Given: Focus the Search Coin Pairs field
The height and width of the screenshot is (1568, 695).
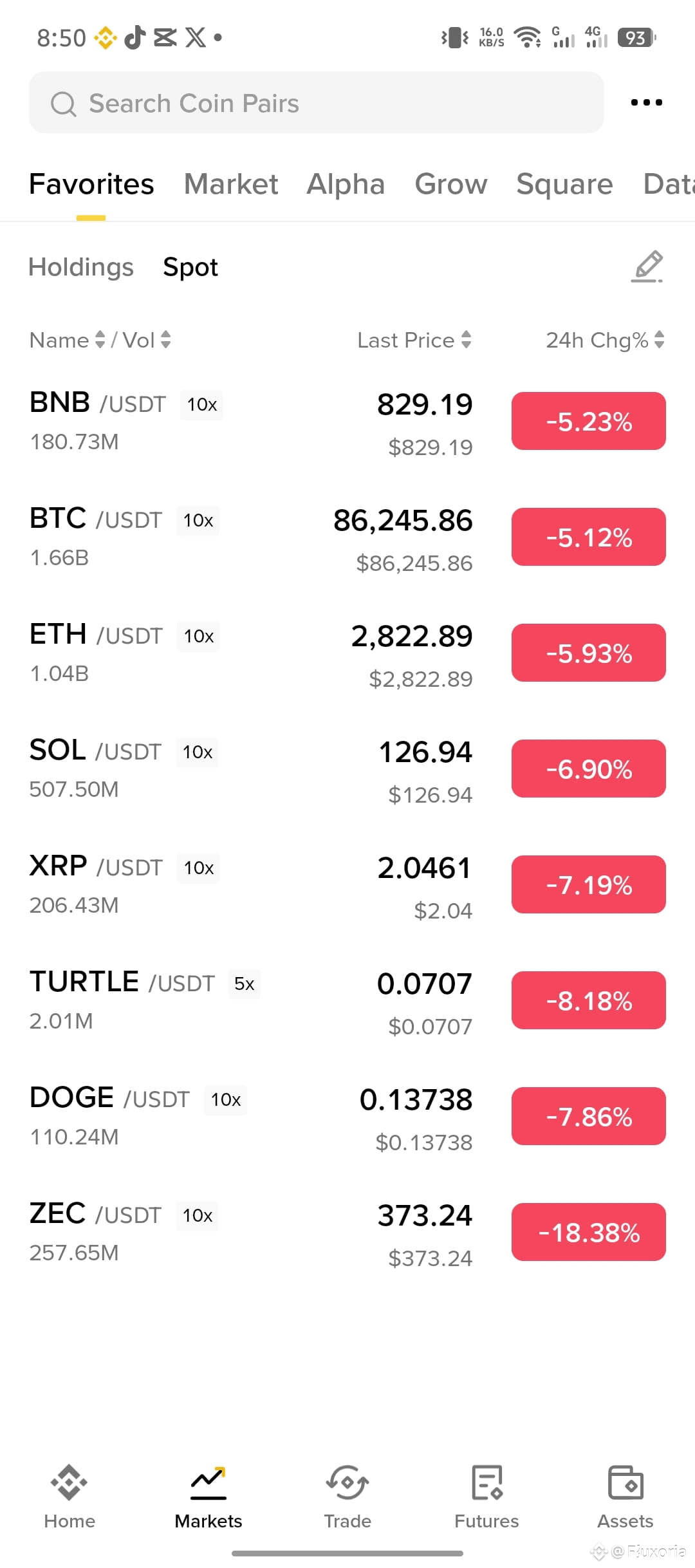Looking at the screenshot, I should (x=317, y=103).
